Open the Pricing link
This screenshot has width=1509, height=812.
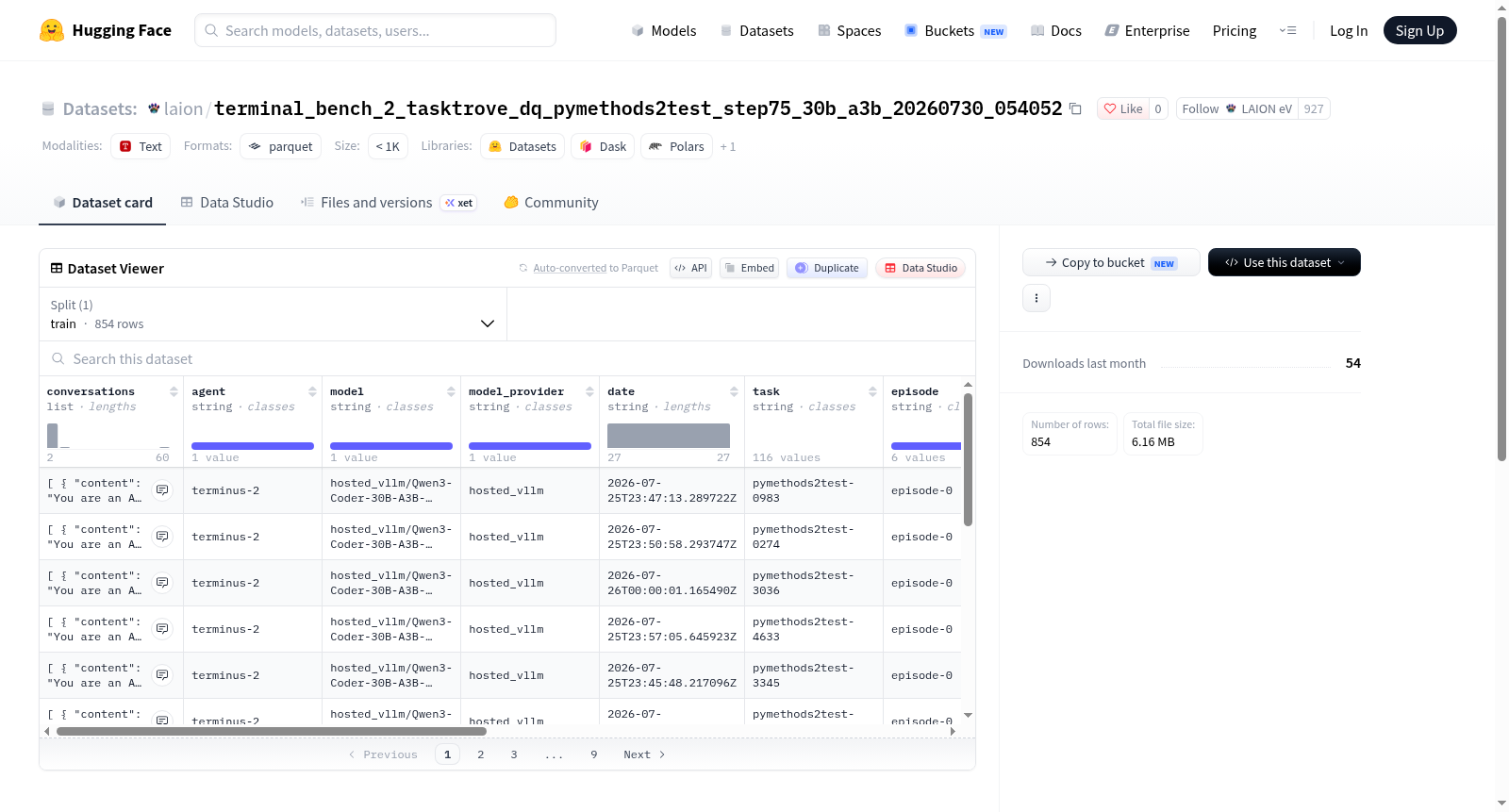click(1235, 30)
